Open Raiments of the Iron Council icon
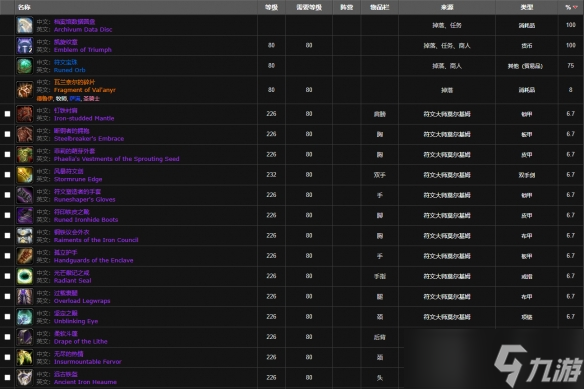Screen dimensions: 584x389 coord(25,236)
